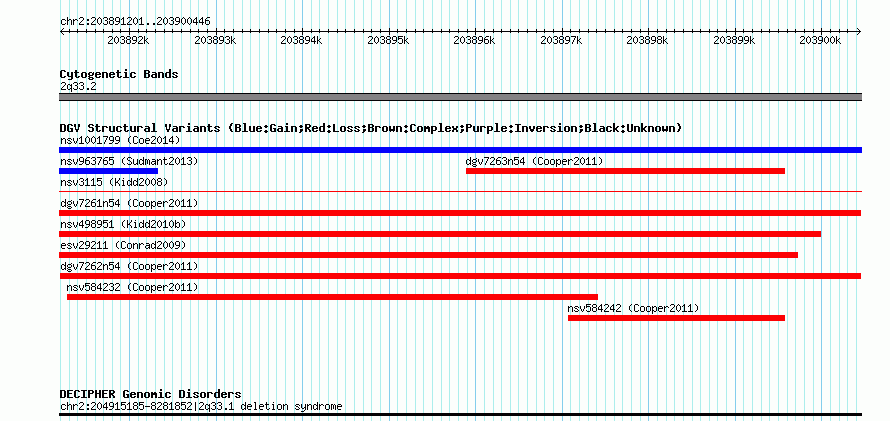890x421 pixels.
Task: Select the nsv1001799 (Coe2014) label
Action: click(x=120, y=140)
